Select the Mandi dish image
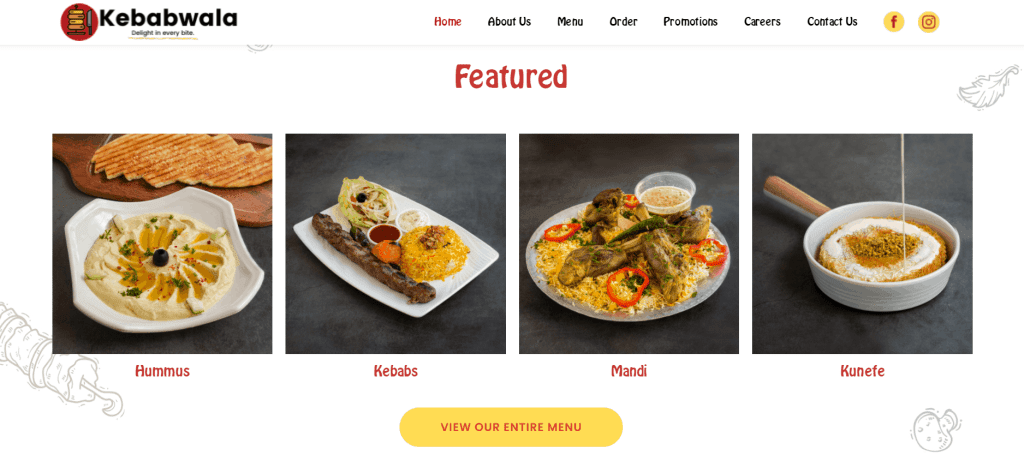 point(629,244)
